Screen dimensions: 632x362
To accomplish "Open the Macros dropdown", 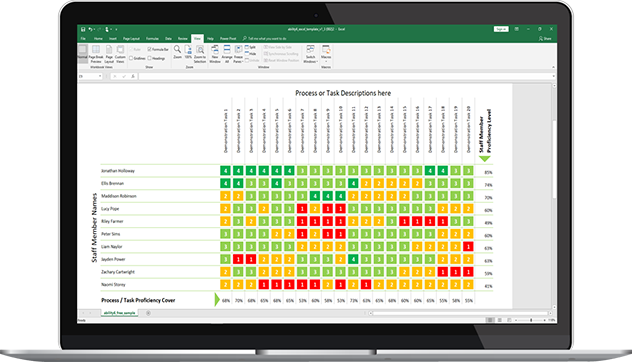I will click(x=326, y=54).
